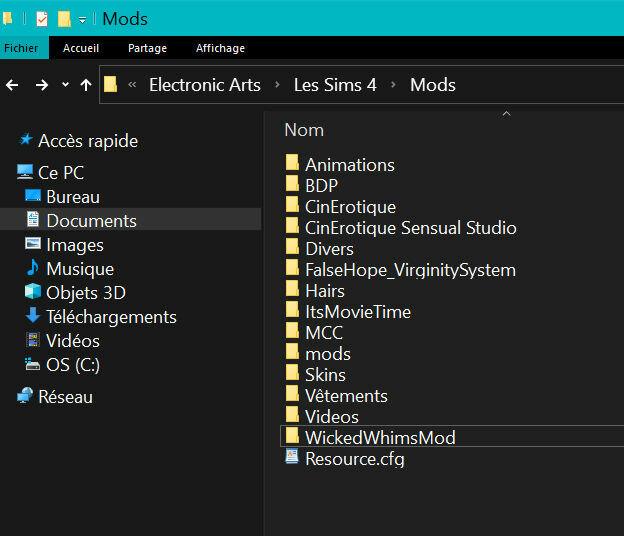Select Accès rapide in navigation pane

point(88,141)
